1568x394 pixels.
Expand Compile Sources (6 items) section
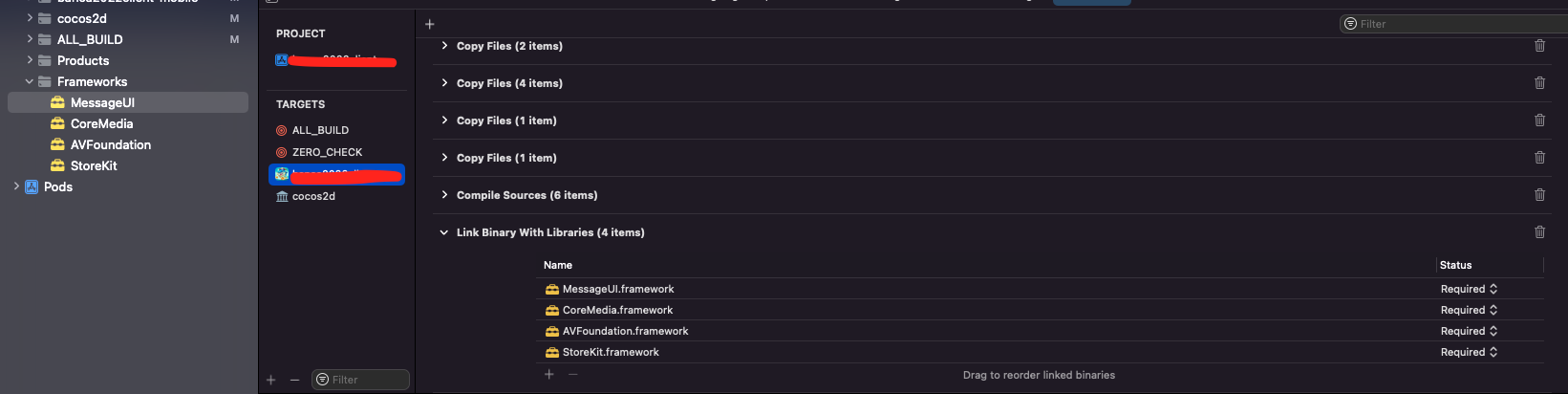[444, 195]
